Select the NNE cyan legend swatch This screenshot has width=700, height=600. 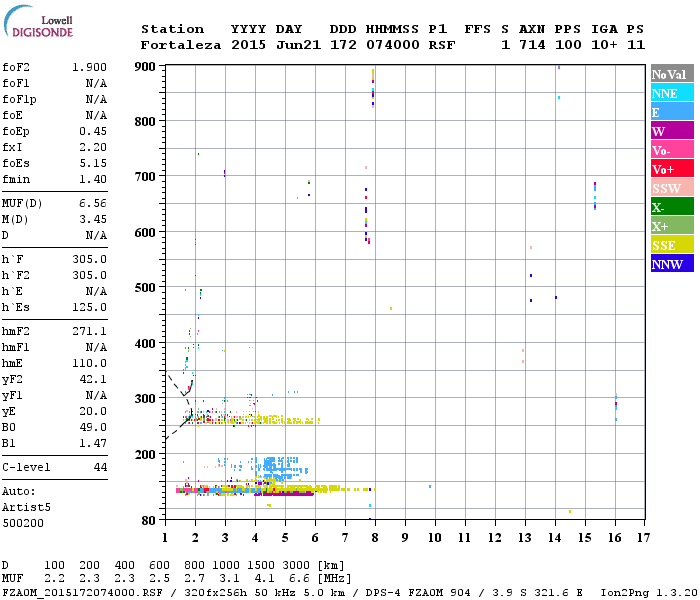[x=672, y=93]
